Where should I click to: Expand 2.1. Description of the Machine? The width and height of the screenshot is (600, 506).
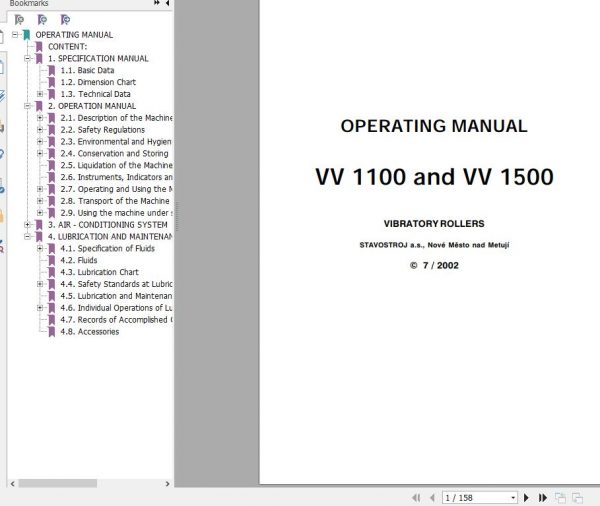click(x=40, y=118)
